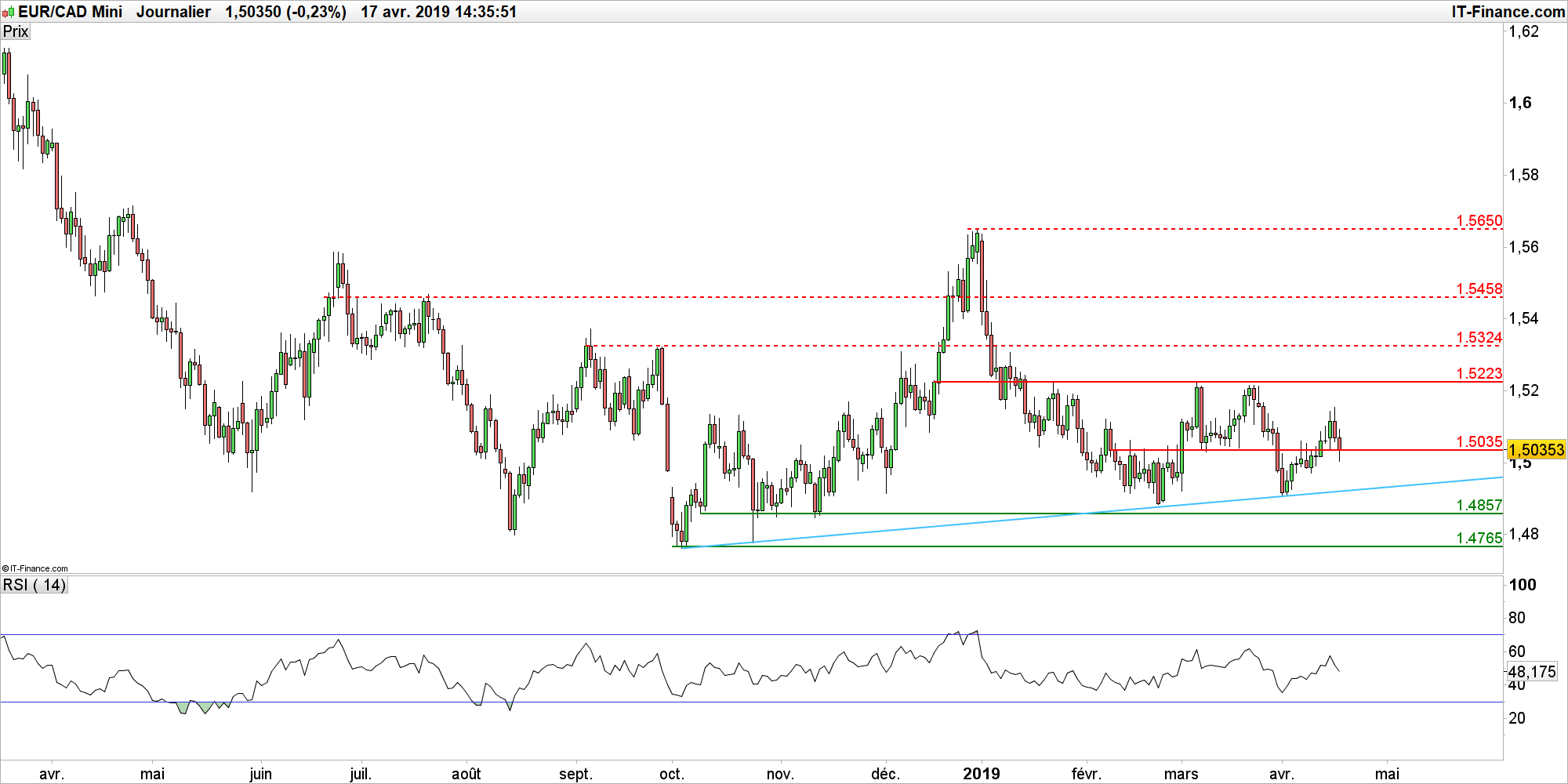Click the août label on time axis
This screenshot has width=1568, height=784.
tap(466, 774)
